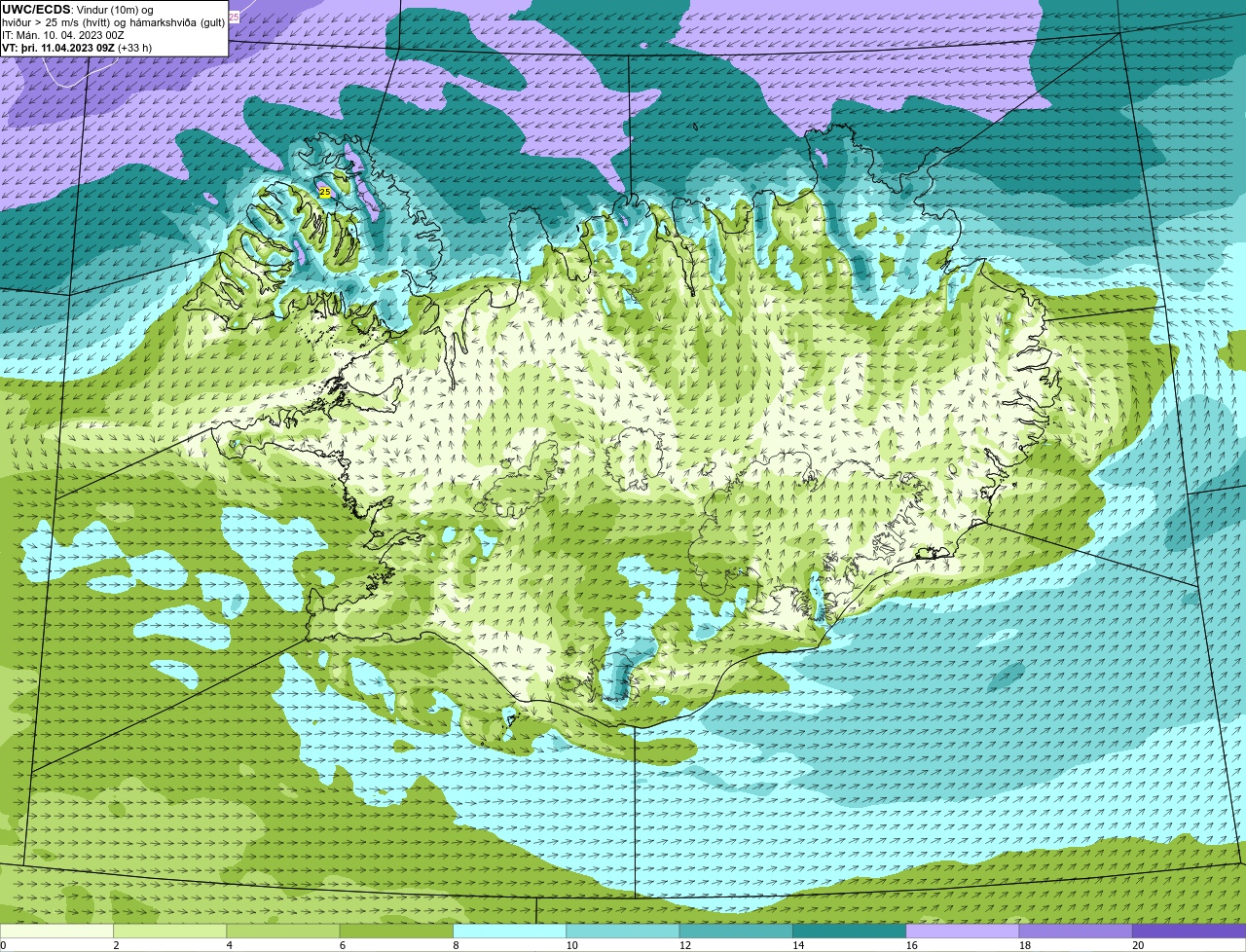Click the 'Vindur (10m) og' text
The image size is (1246, 952).
click(x=115, y=10)
